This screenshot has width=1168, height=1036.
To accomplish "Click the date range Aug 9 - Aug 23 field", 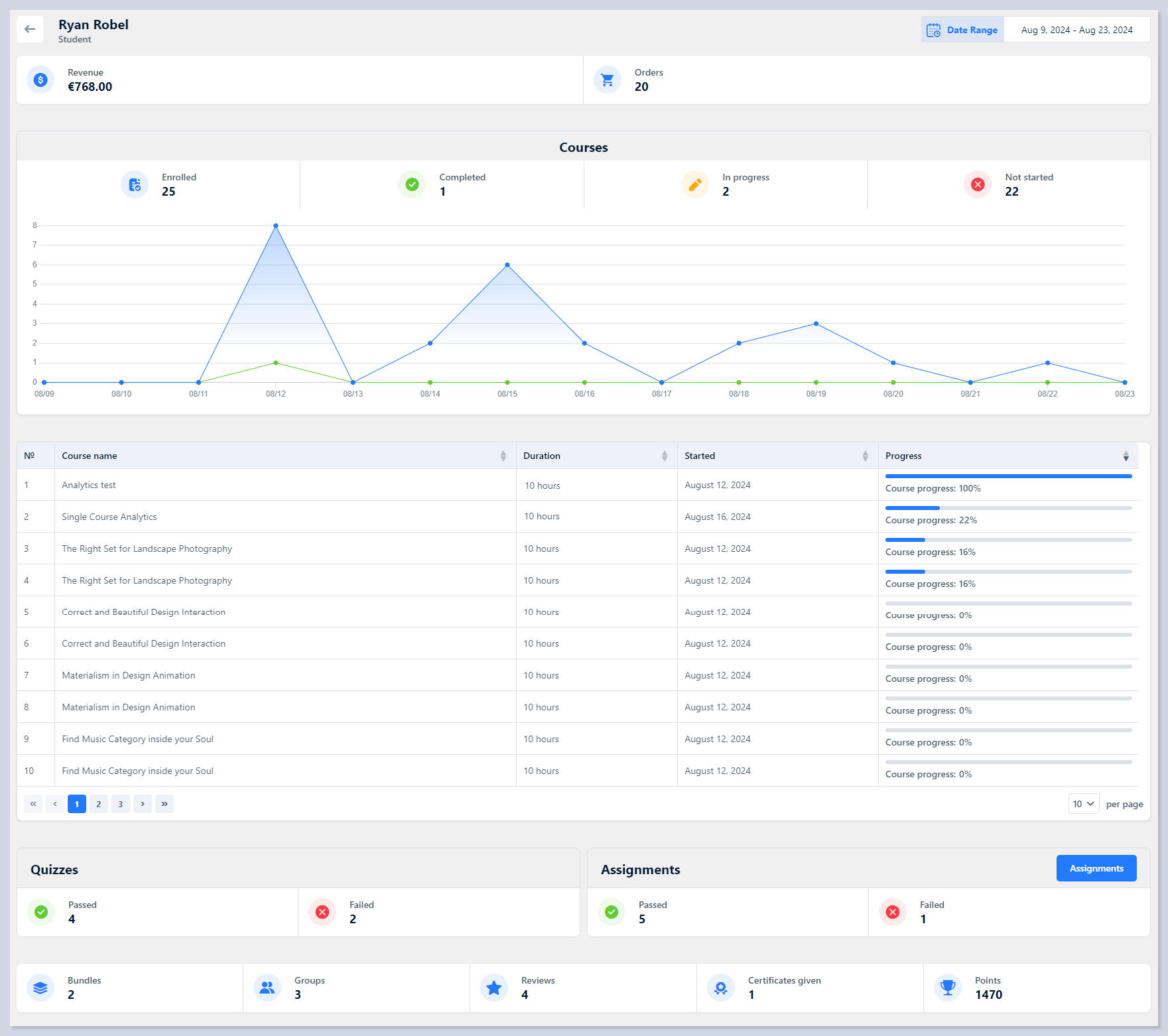I will [x=1076, y=30].
